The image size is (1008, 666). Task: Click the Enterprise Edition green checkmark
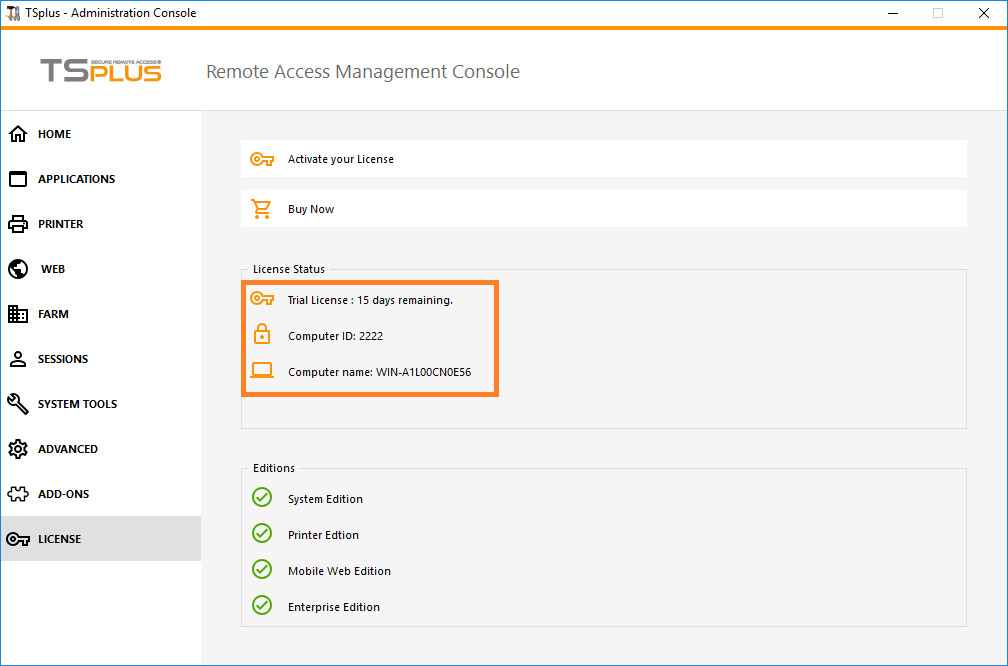262,605
